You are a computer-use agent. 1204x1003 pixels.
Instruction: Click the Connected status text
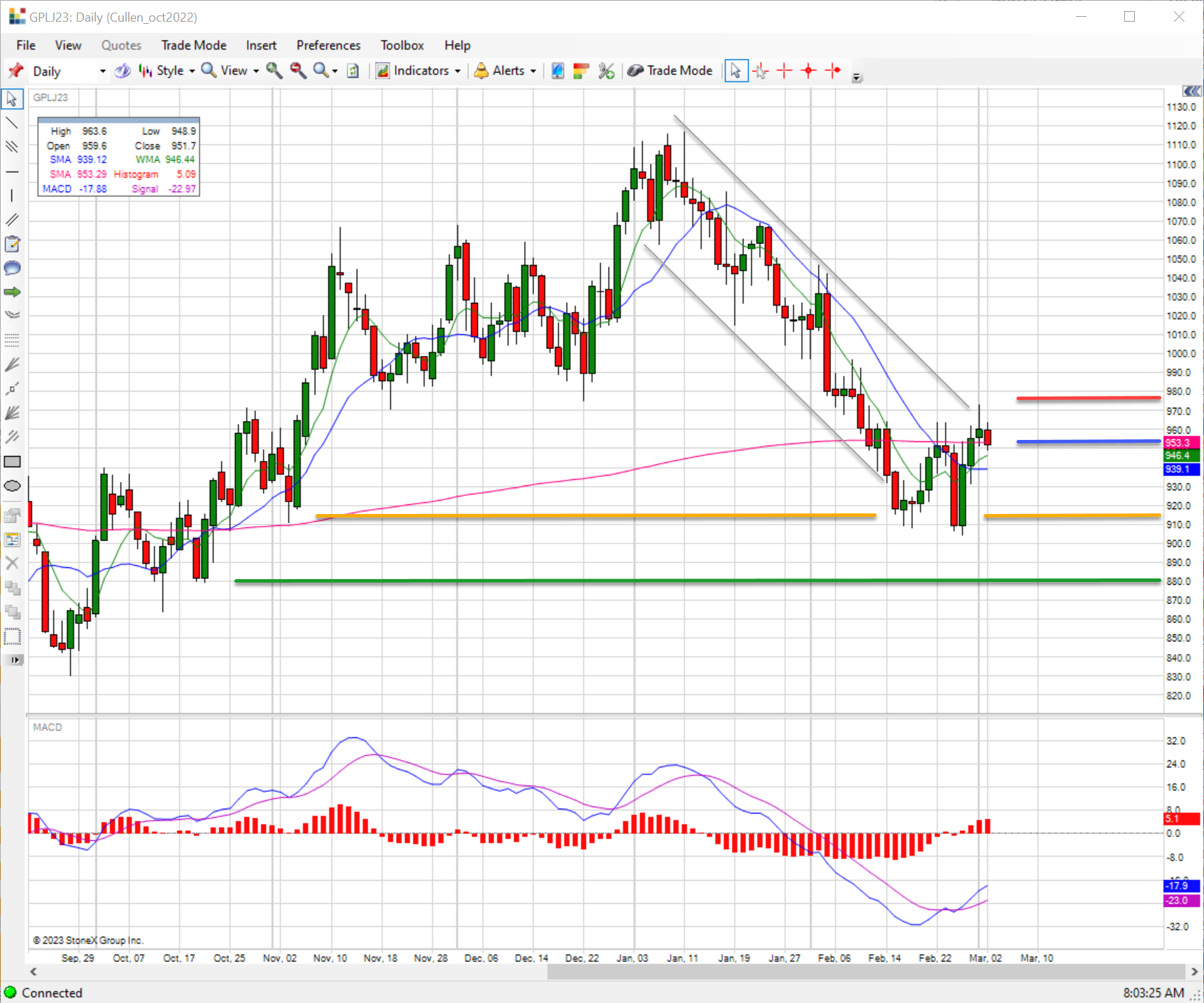click(x=52, y=993)
